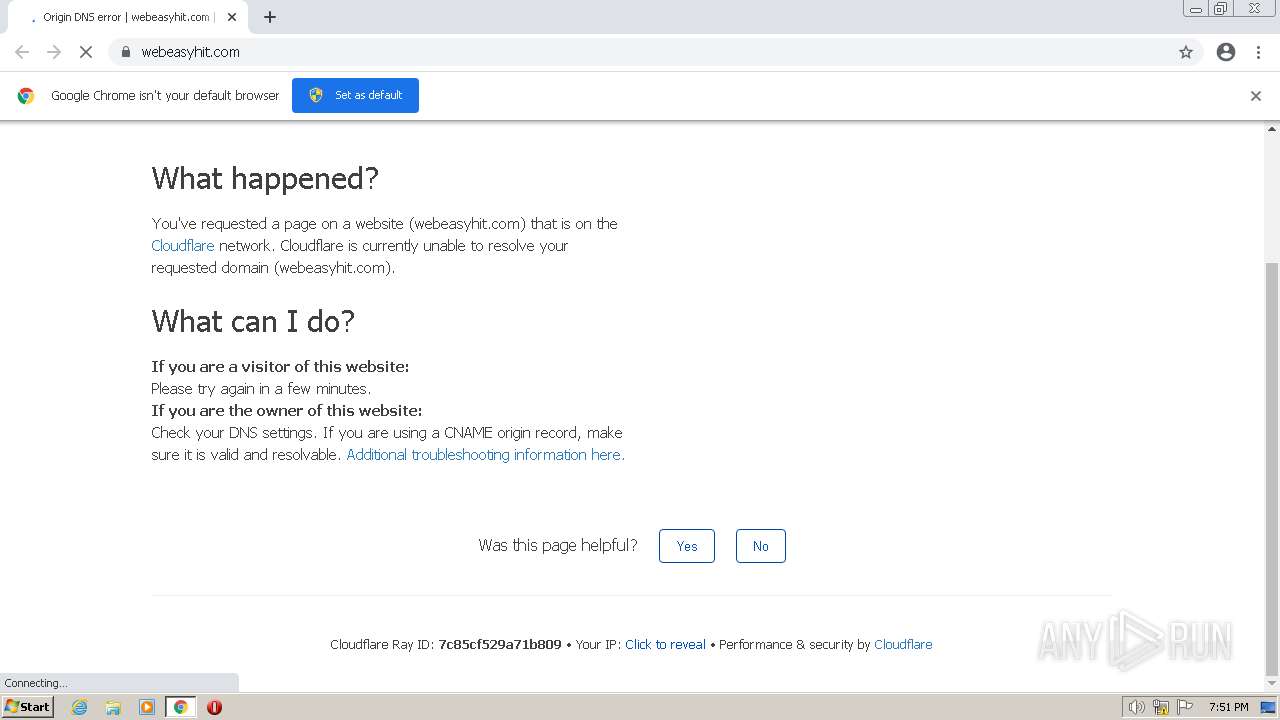The height and width of the screenshot is (720, 1280).
Task: Click Show desktop button in tray
Action: tap(1269, 707)
